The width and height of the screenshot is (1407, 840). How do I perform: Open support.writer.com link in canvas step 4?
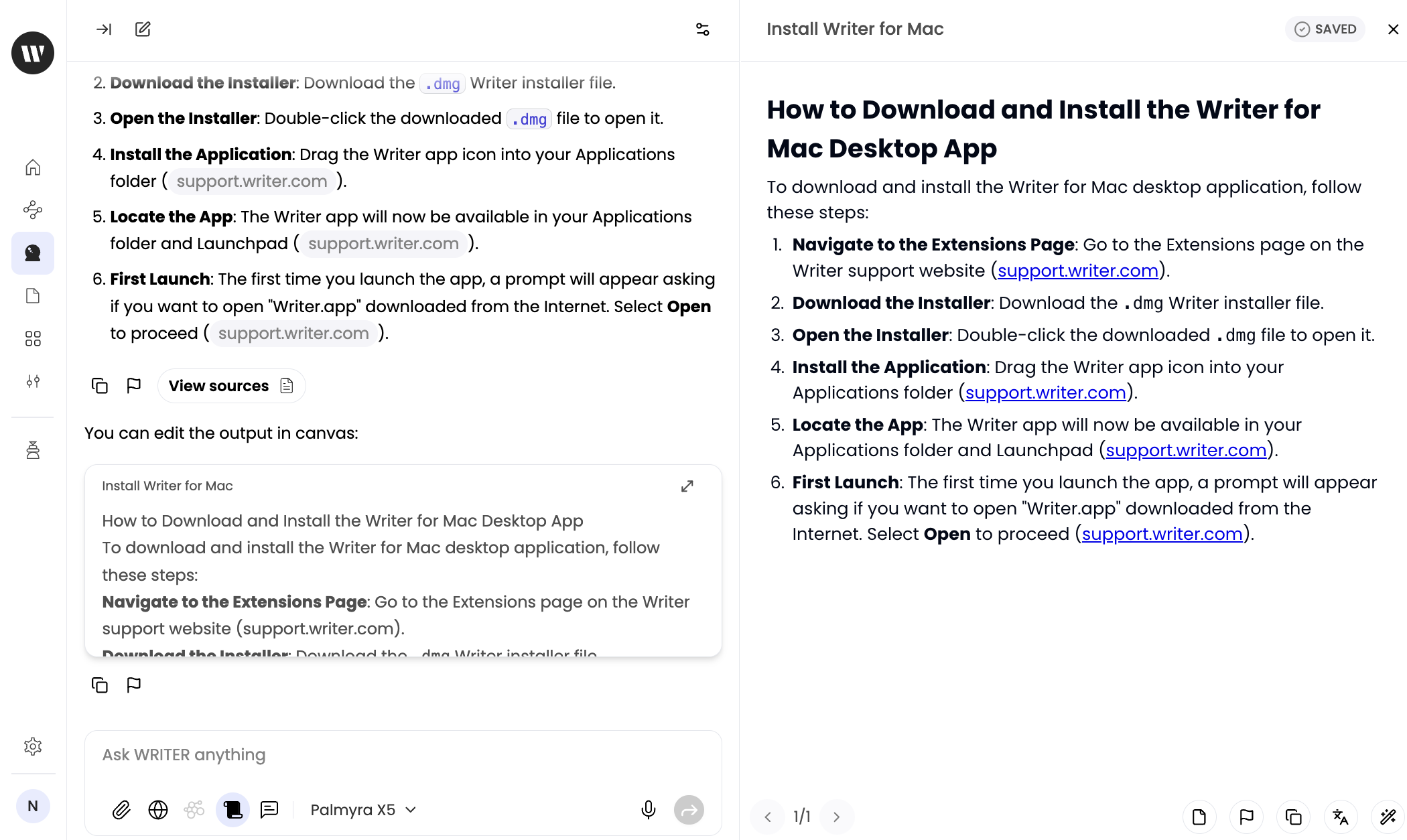(x=1045, y=393)
